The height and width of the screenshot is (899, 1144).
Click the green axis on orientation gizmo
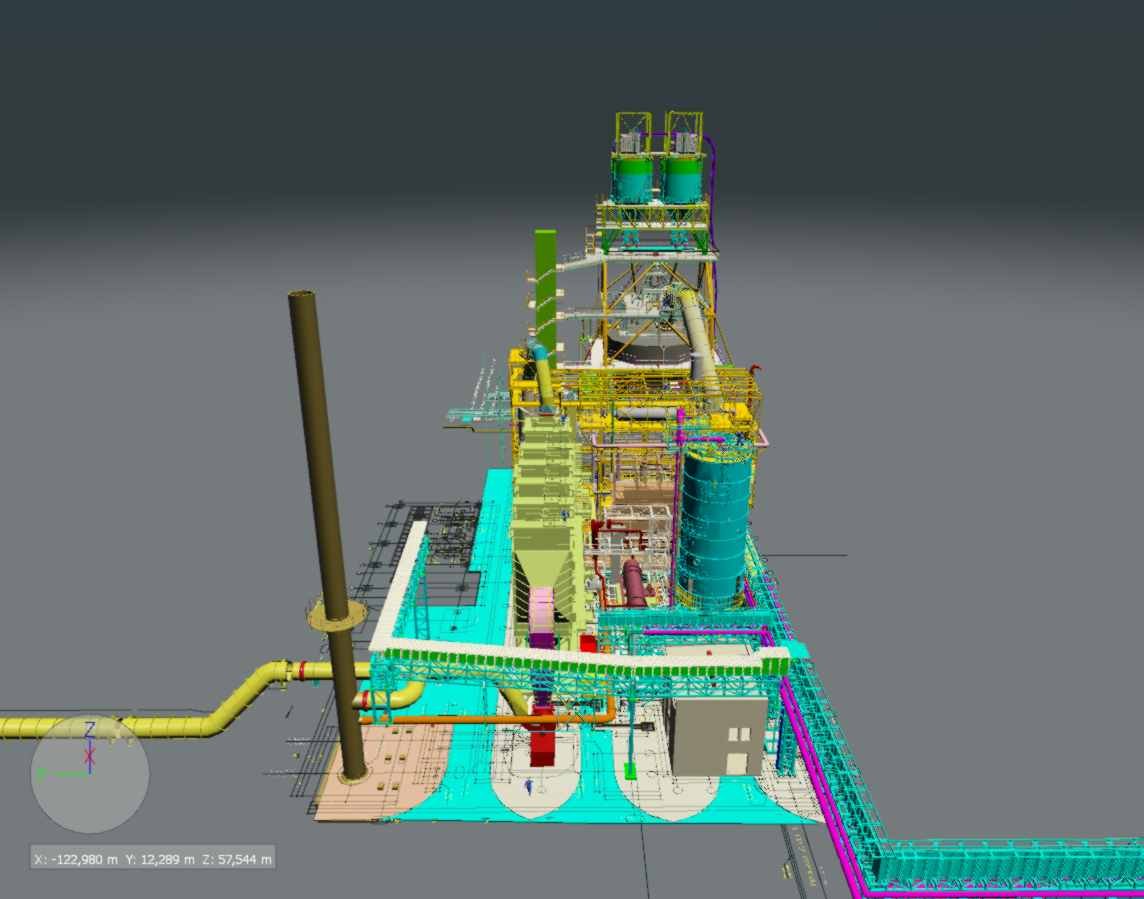60,773
